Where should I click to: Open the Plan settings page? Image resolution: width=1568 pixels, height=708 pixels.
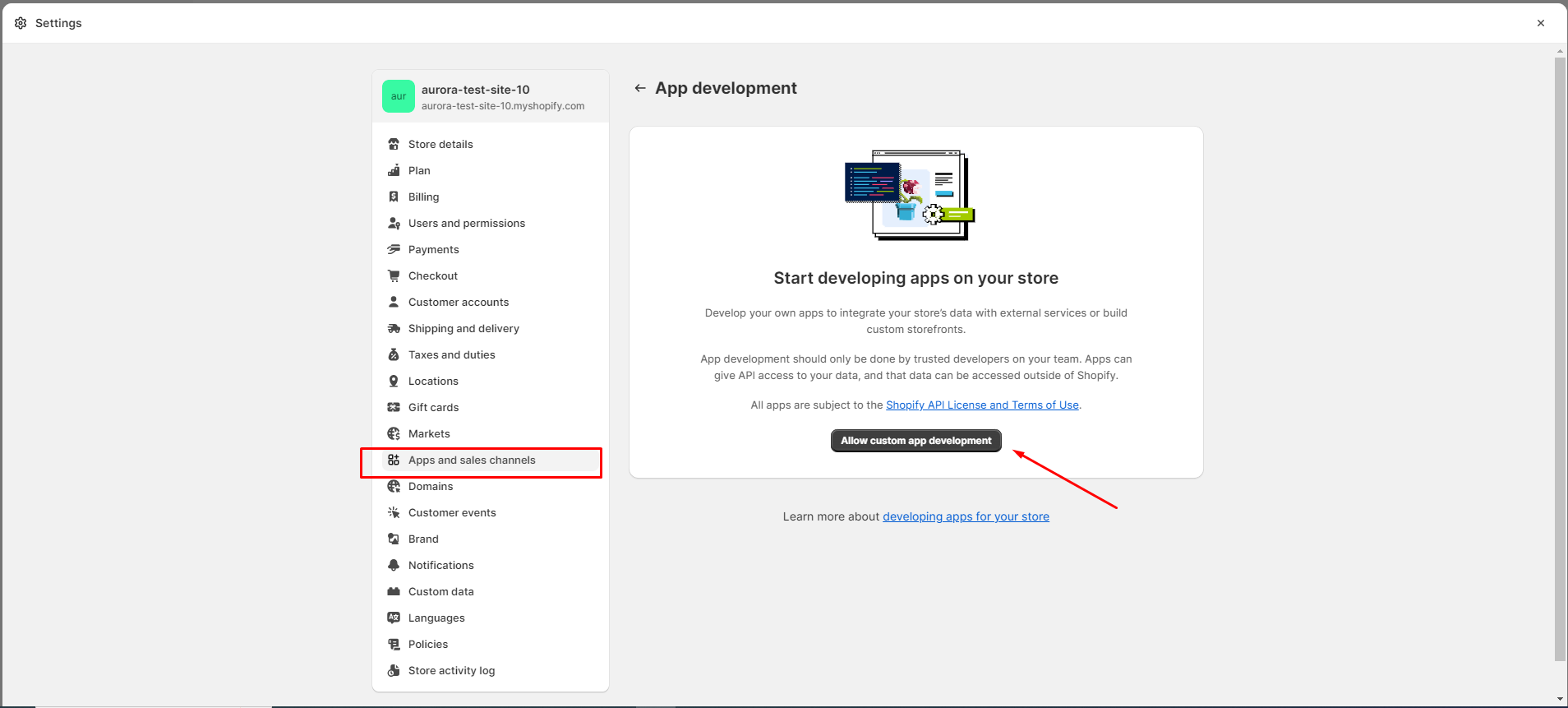coord(491,170)
